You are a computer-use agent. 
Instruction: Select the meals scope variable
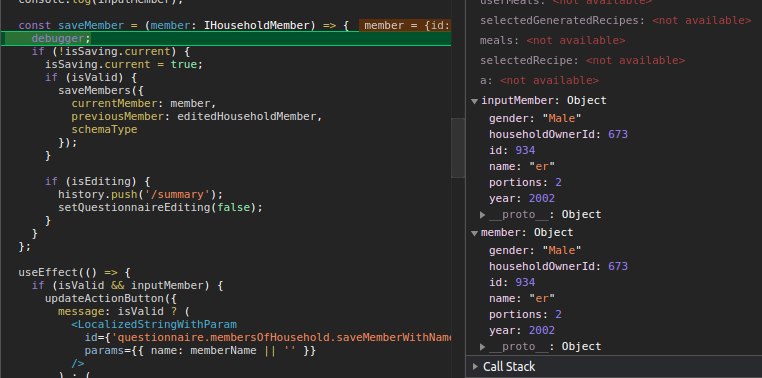pos(553,40)
